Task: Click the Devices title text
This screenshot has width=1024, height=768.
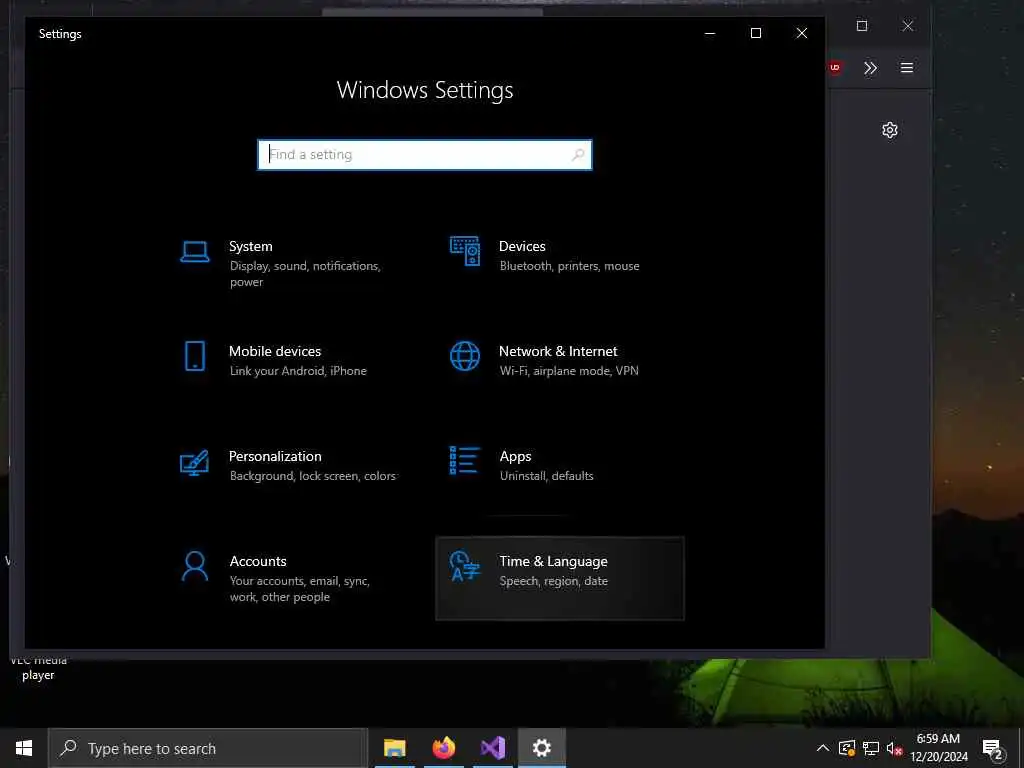Action: pos(522,246)
